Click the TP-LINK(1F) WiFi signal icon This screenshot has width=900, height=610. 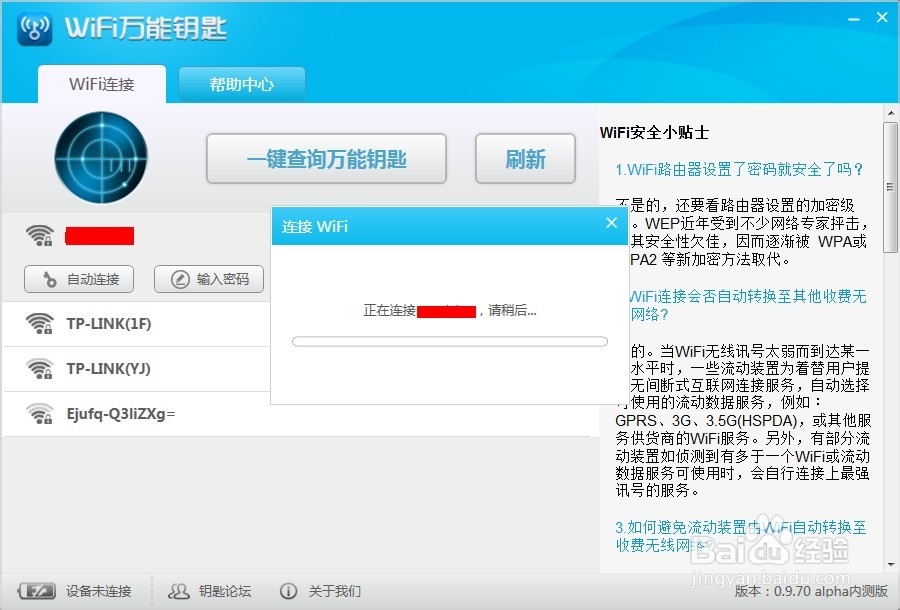click(x=40, y=324)
